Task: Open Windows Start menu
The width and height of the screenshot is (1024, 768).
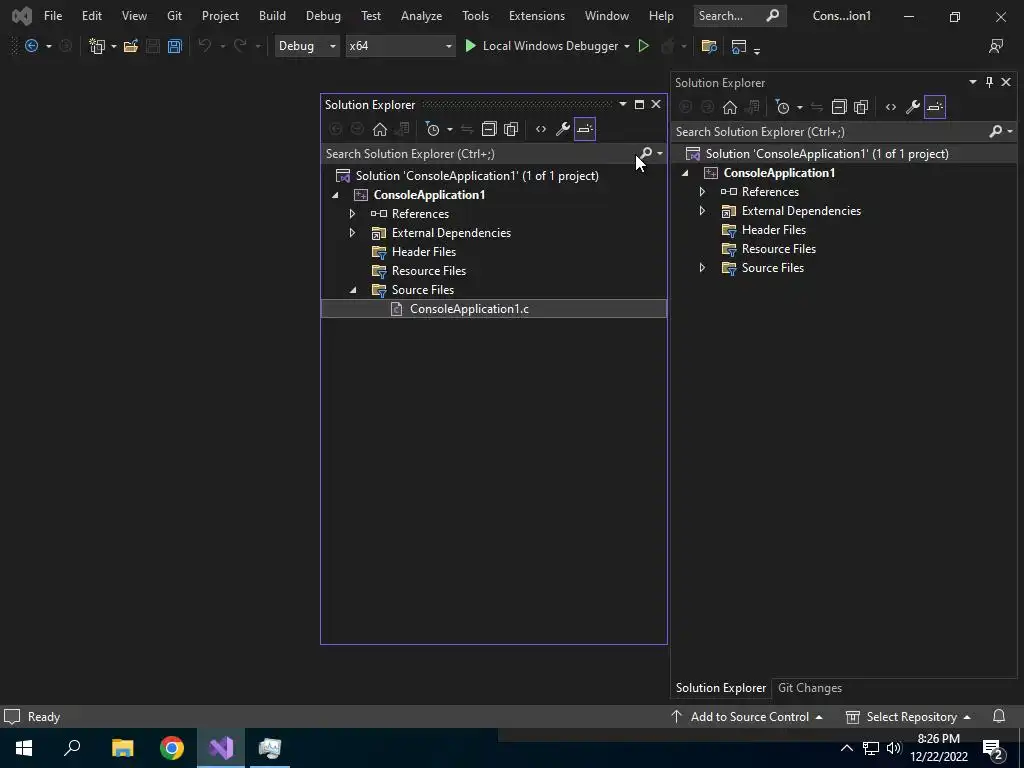Action: coord(24,748)
